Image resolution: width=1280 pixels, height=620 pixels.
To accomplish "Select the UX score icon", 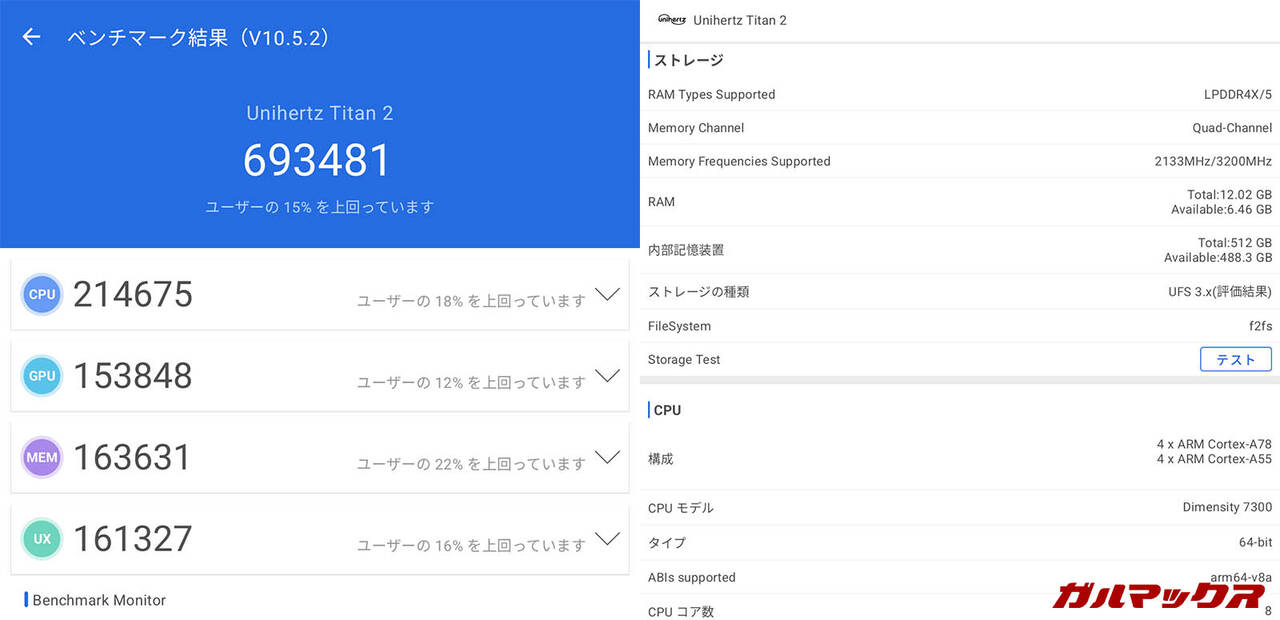I will tap(41, 538).
